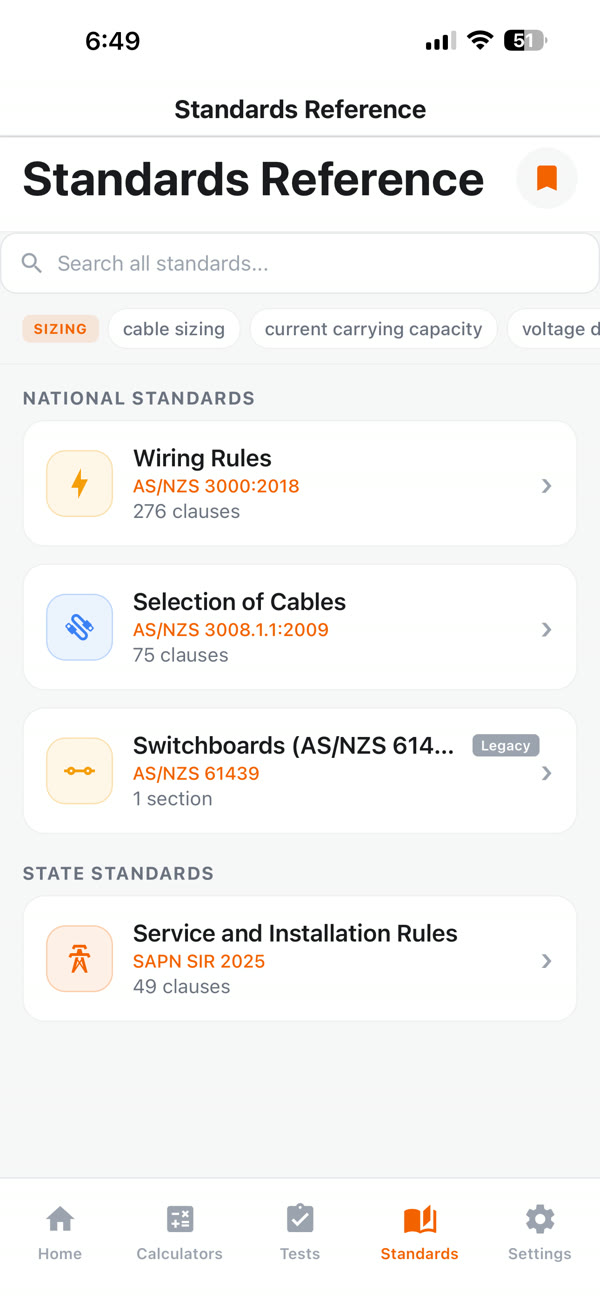Image resolution: width=600 pixels, height=1300 pixels.
Task: Tap the cable icon next to Selection of Cables
Action: pyautogui.click(x=79, y=627)
